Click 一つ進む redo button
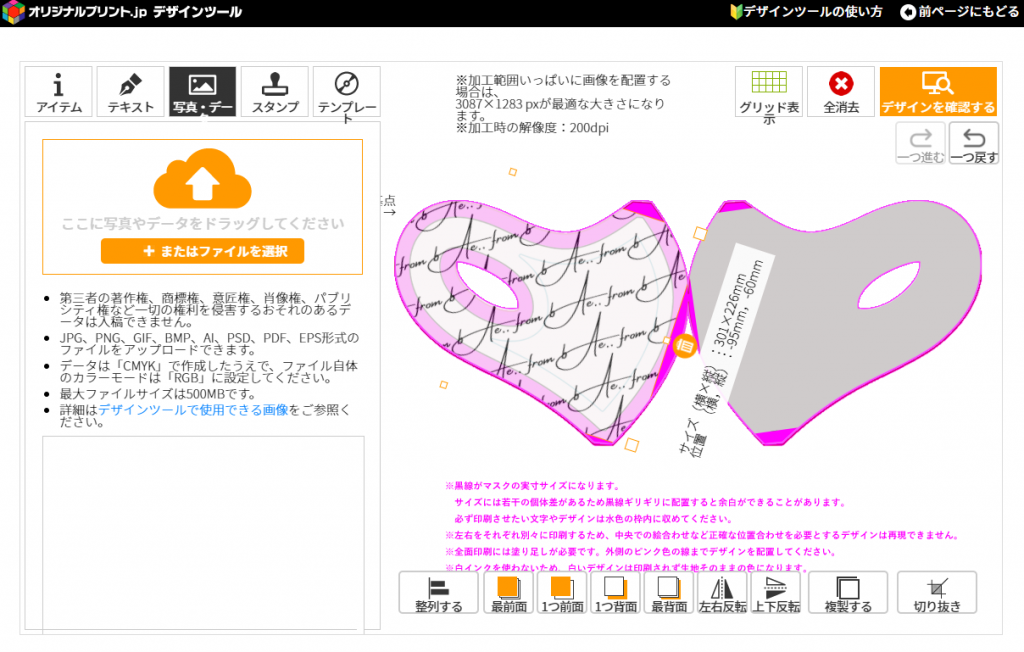Screen dimensions: 1024x652 coord(920,143)
